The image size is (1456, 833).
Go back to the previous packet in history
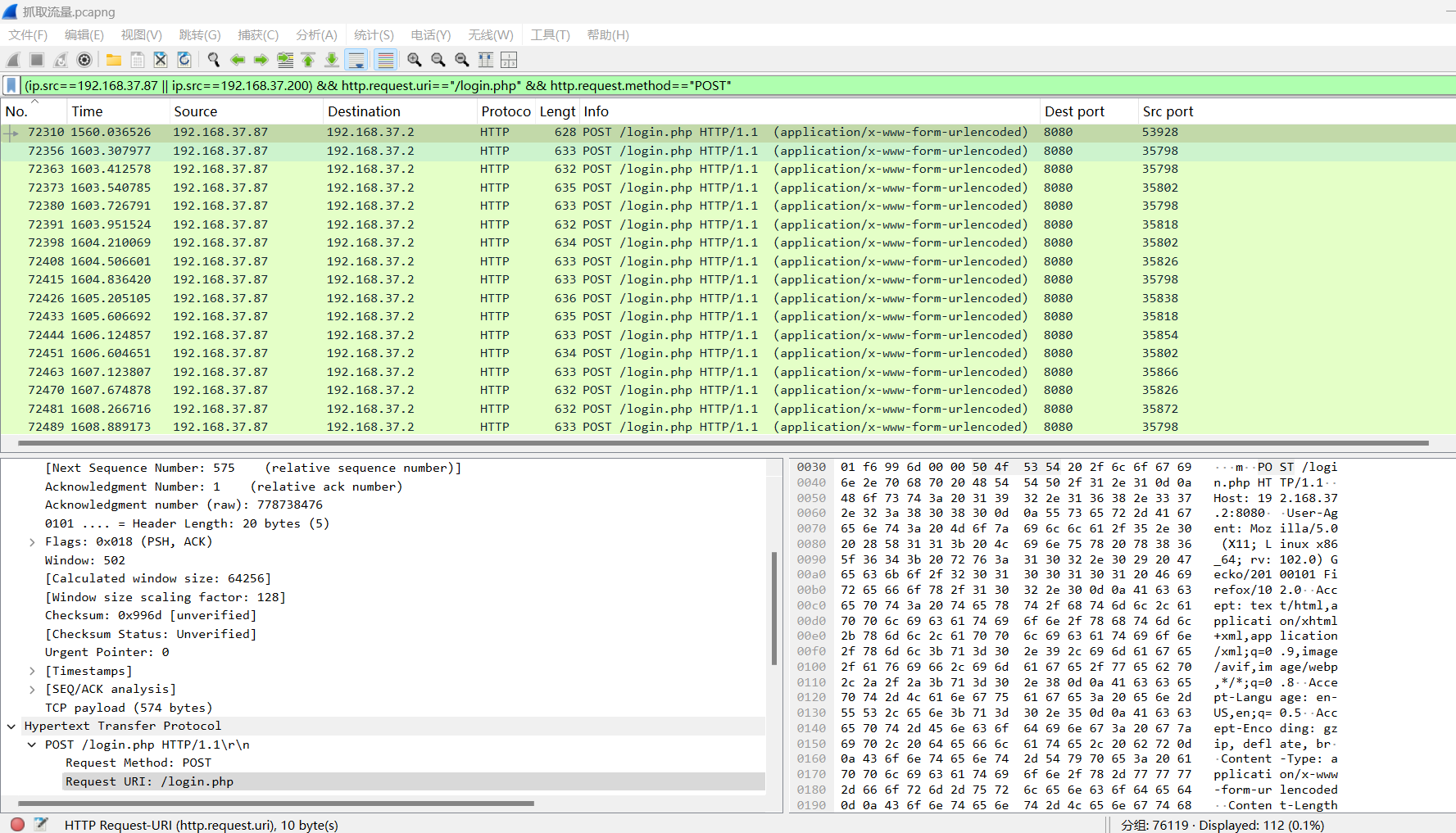[238, 60]
